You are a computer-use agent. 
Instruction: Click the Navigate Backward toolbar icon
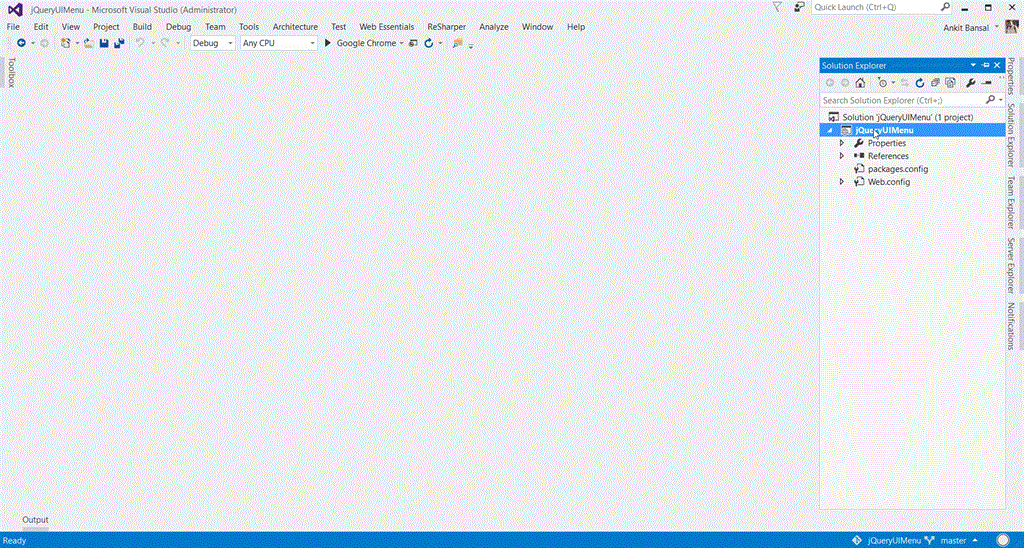(x=22, y=43)
